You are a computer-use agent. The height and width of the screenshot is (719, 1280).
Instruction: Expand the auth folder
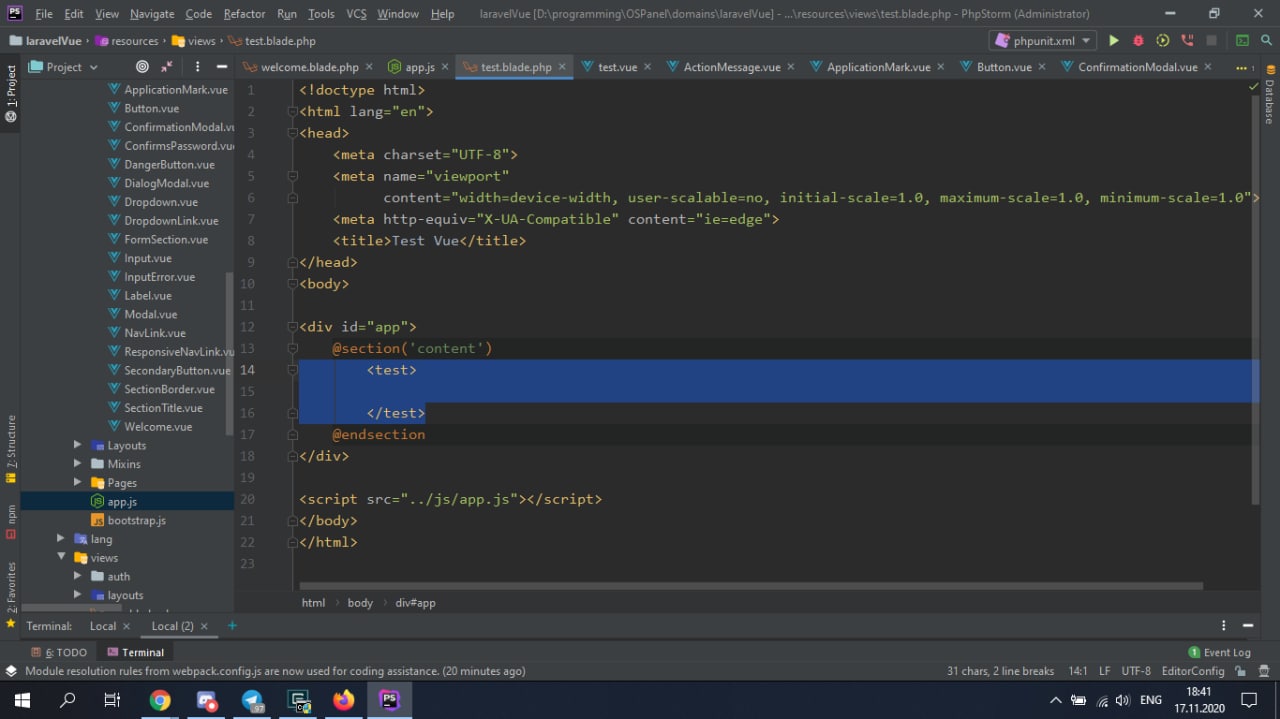(78, 576)
